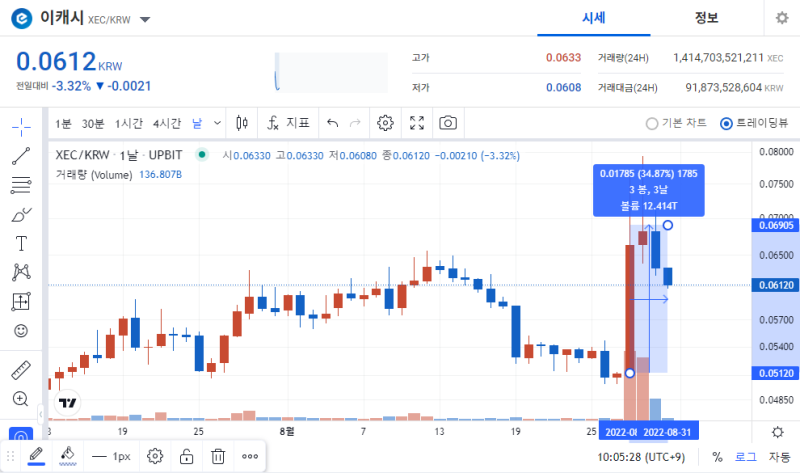The width and height of the screenshot is (800, 473).
Task: Open chart settings gear in toolbar
Action: [x=385, y=123]
